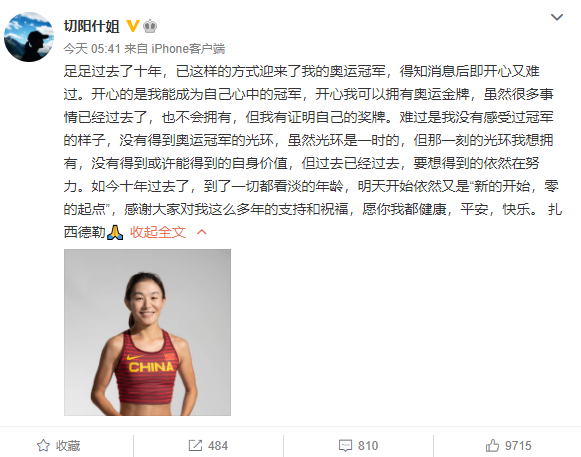Collapse post with 收起全文
The height and width of the screenshot is (457, 581).
coord(158,232)
